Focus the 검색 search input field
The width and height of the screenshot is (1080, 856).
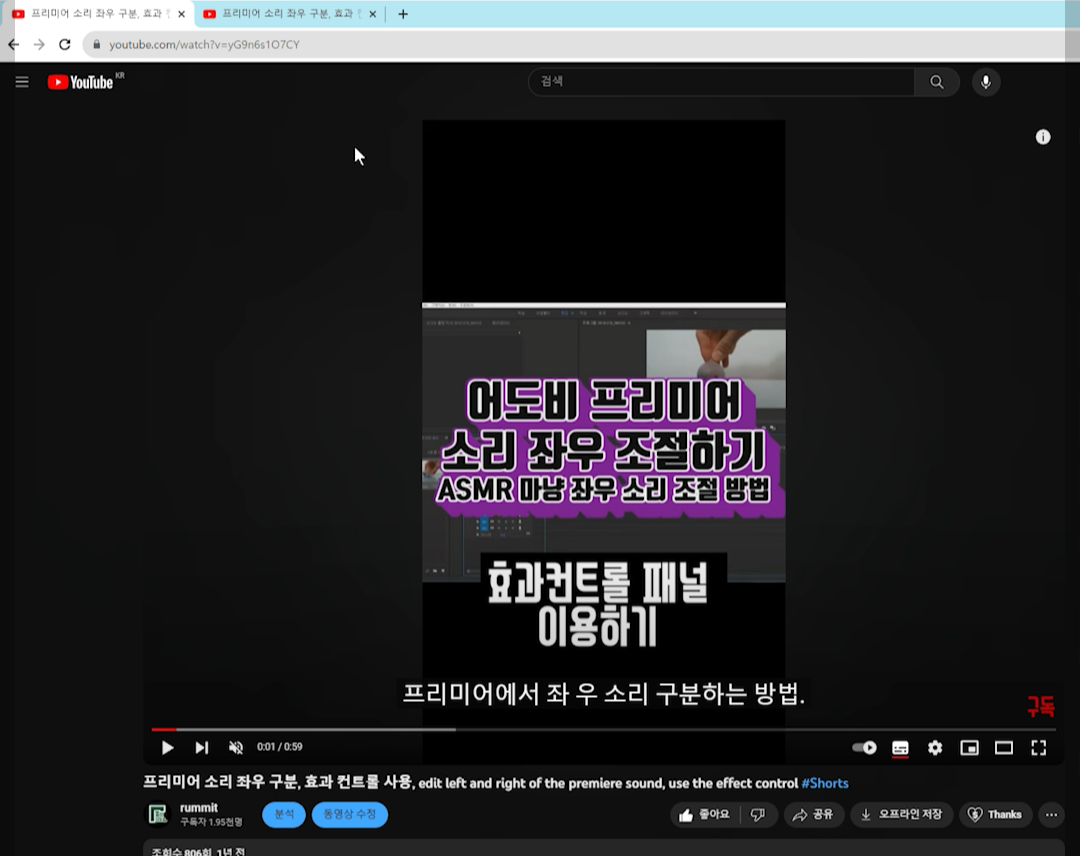click(721, 82)
